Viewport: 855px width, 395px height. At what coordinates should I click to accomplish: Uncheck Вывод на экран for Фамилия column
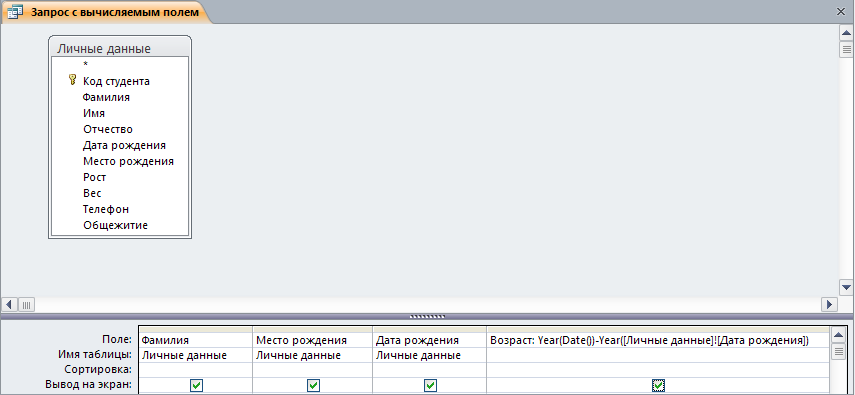197,386
